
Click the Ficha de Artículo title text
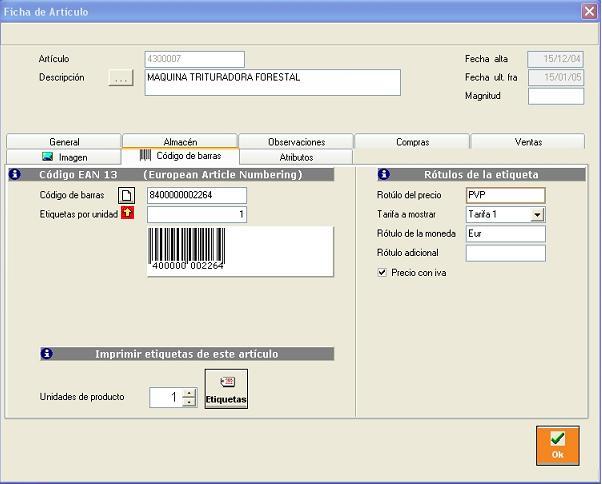tap(46, 12)
